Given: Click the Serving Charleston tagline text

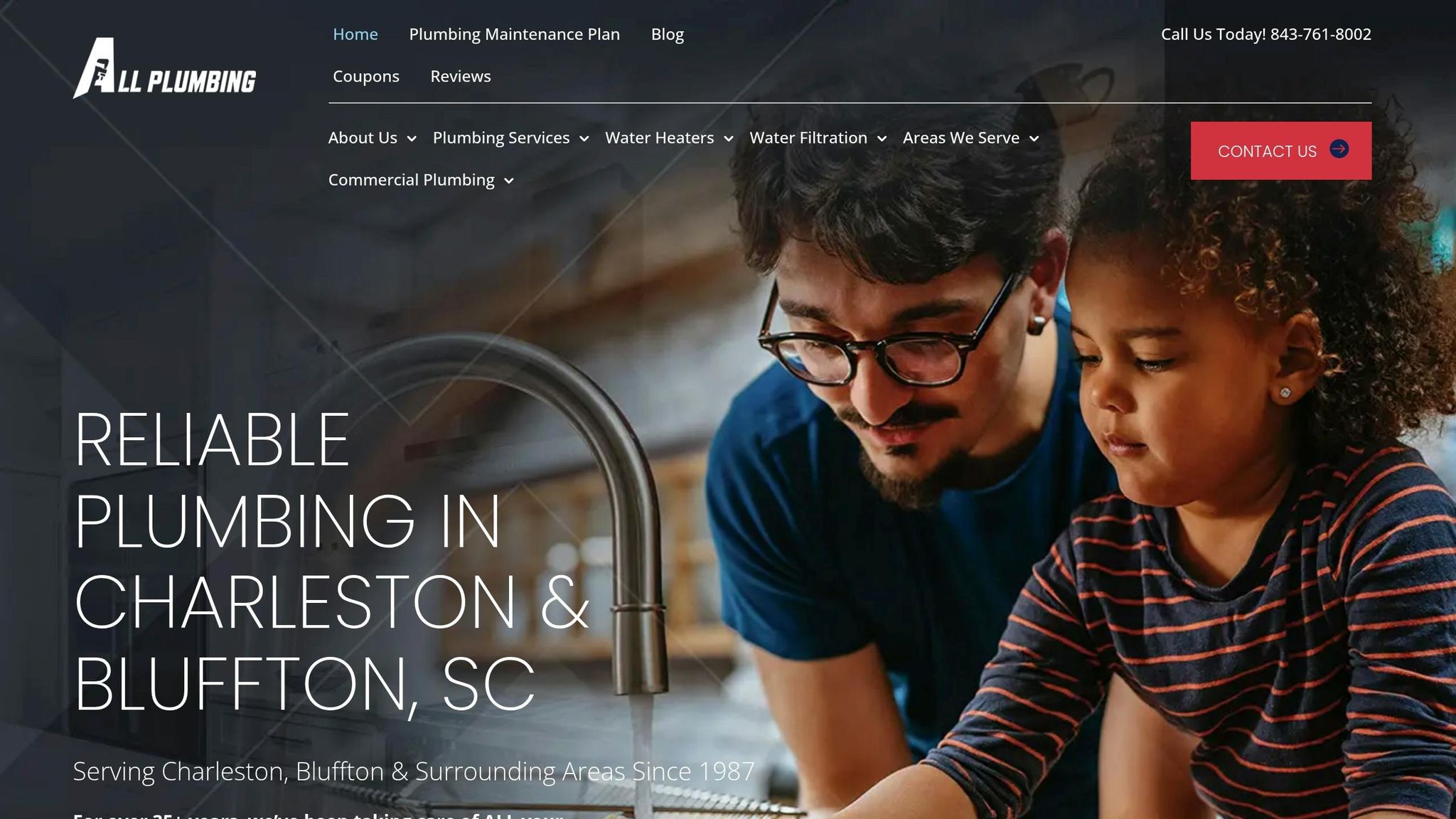Looking at the screenshot, I should (413, 771).
